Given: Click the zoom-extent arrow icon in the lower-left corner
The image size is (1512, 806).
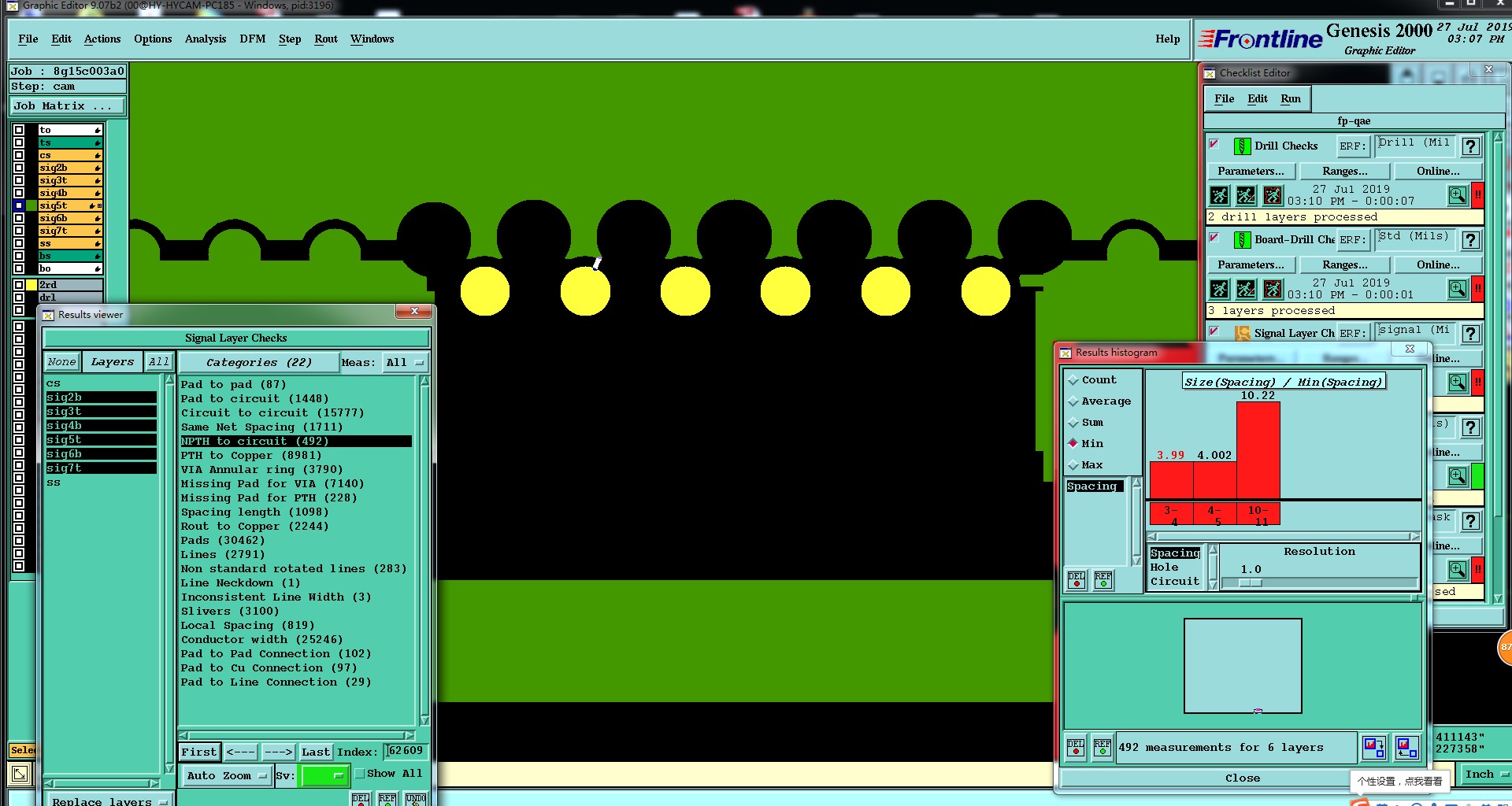Looking at the screenshot, I should click(20, 774).
